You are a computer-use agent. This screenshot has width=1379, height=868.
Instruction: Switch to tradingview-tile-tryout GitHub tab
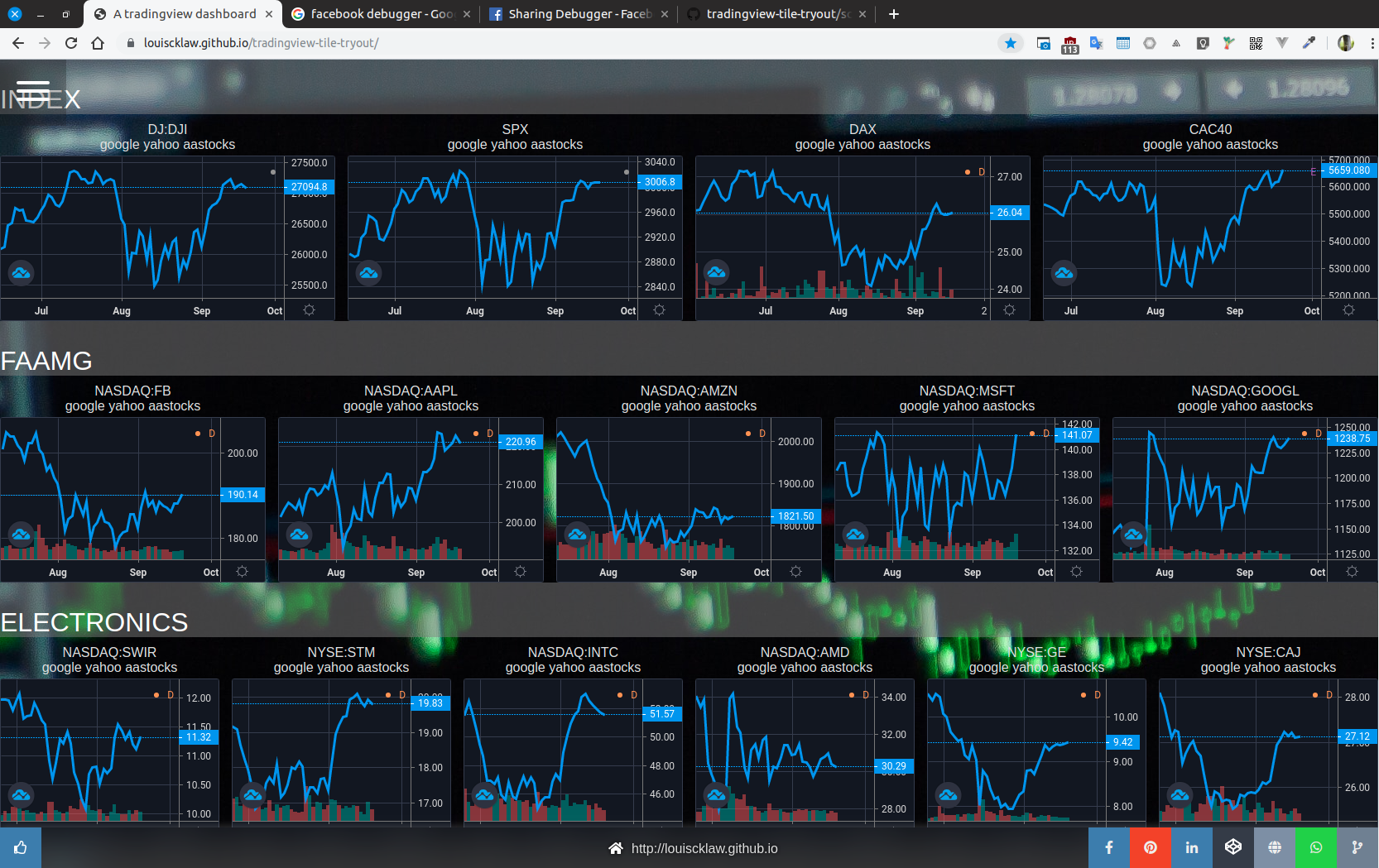tap(776, 14)
